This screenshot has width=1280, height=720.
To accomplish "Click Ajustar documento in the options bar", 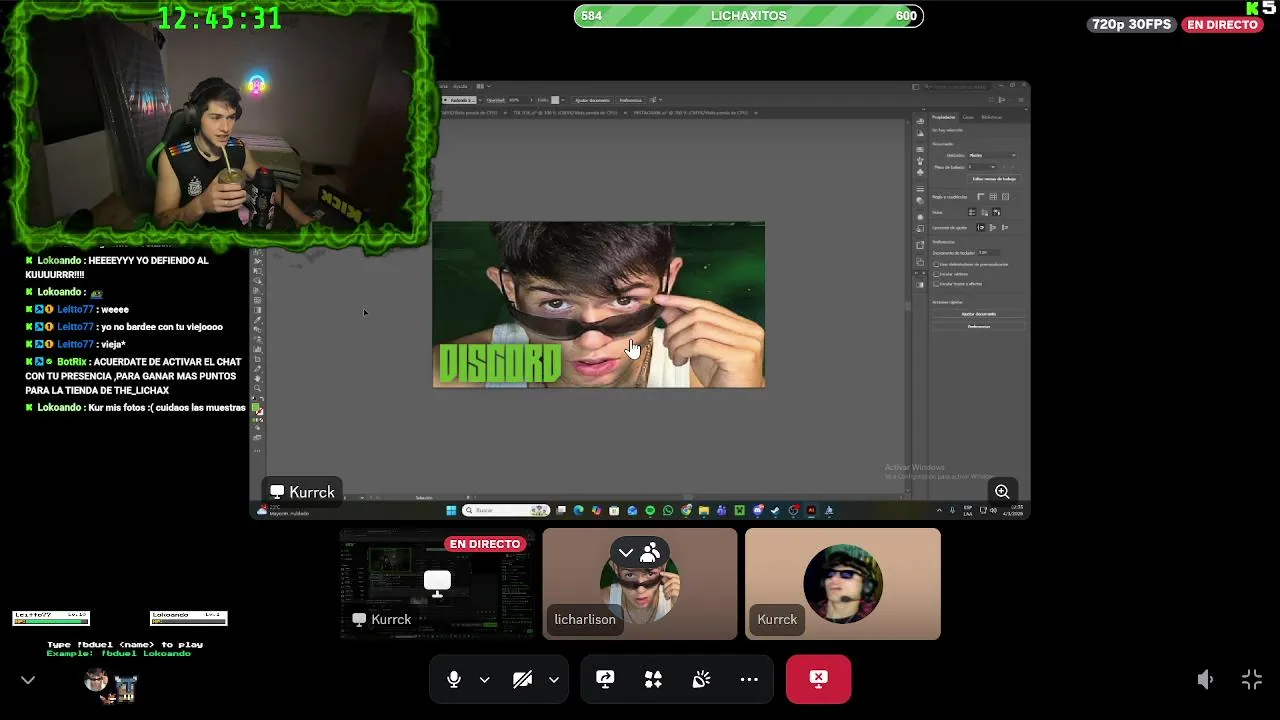I will point(592,100).
